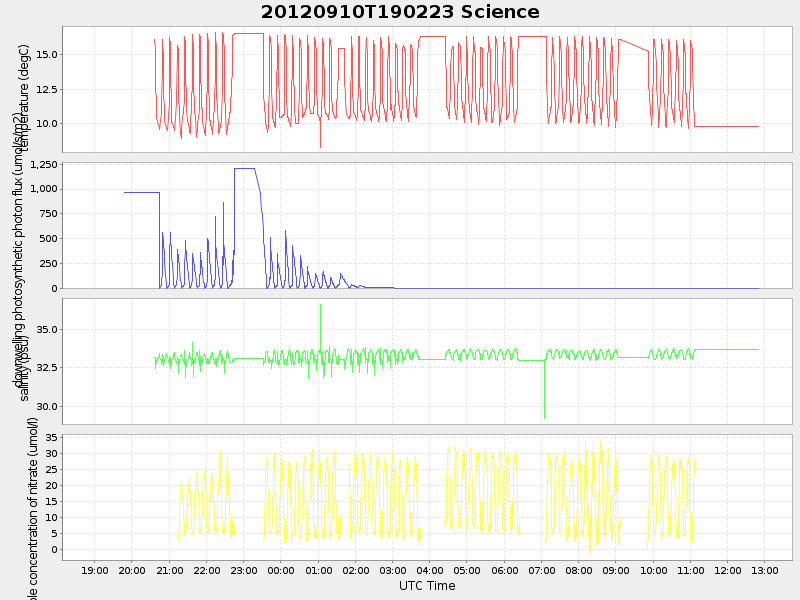Click the 07:00 time tick label
800x600 pixels.
tap(542, 570)
